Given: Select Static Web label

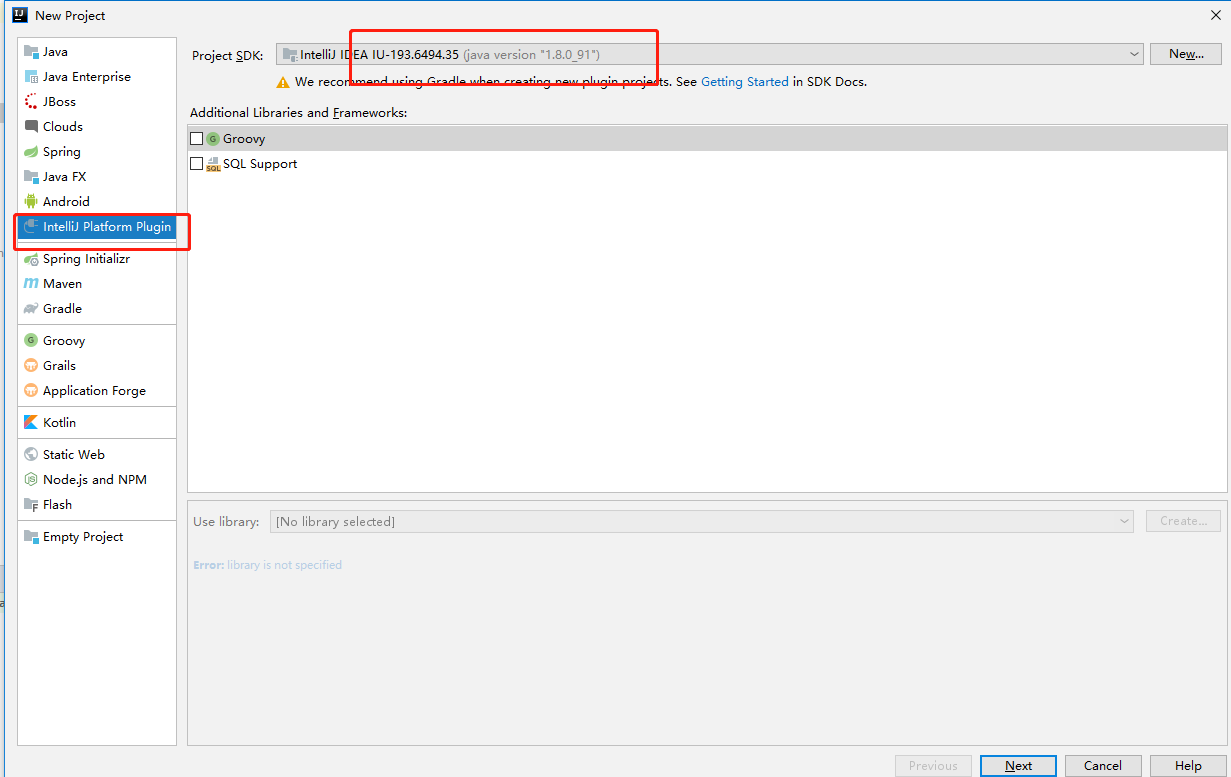Looking at the screenshot, I should tap(74, 455).
